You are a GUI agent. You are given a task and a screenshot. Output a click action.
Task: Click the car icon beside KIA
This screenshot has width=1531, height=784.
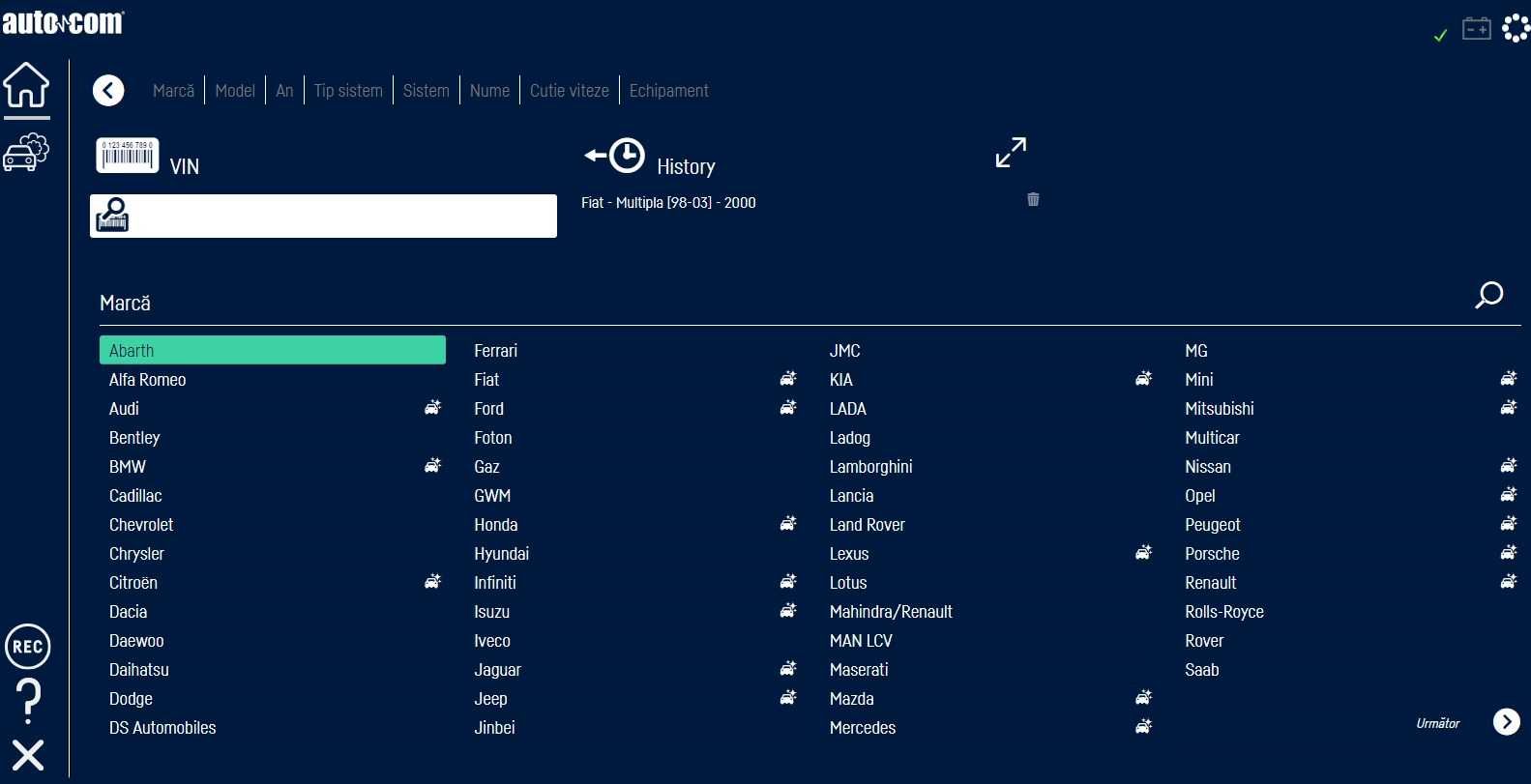[x=1143, y=379]
